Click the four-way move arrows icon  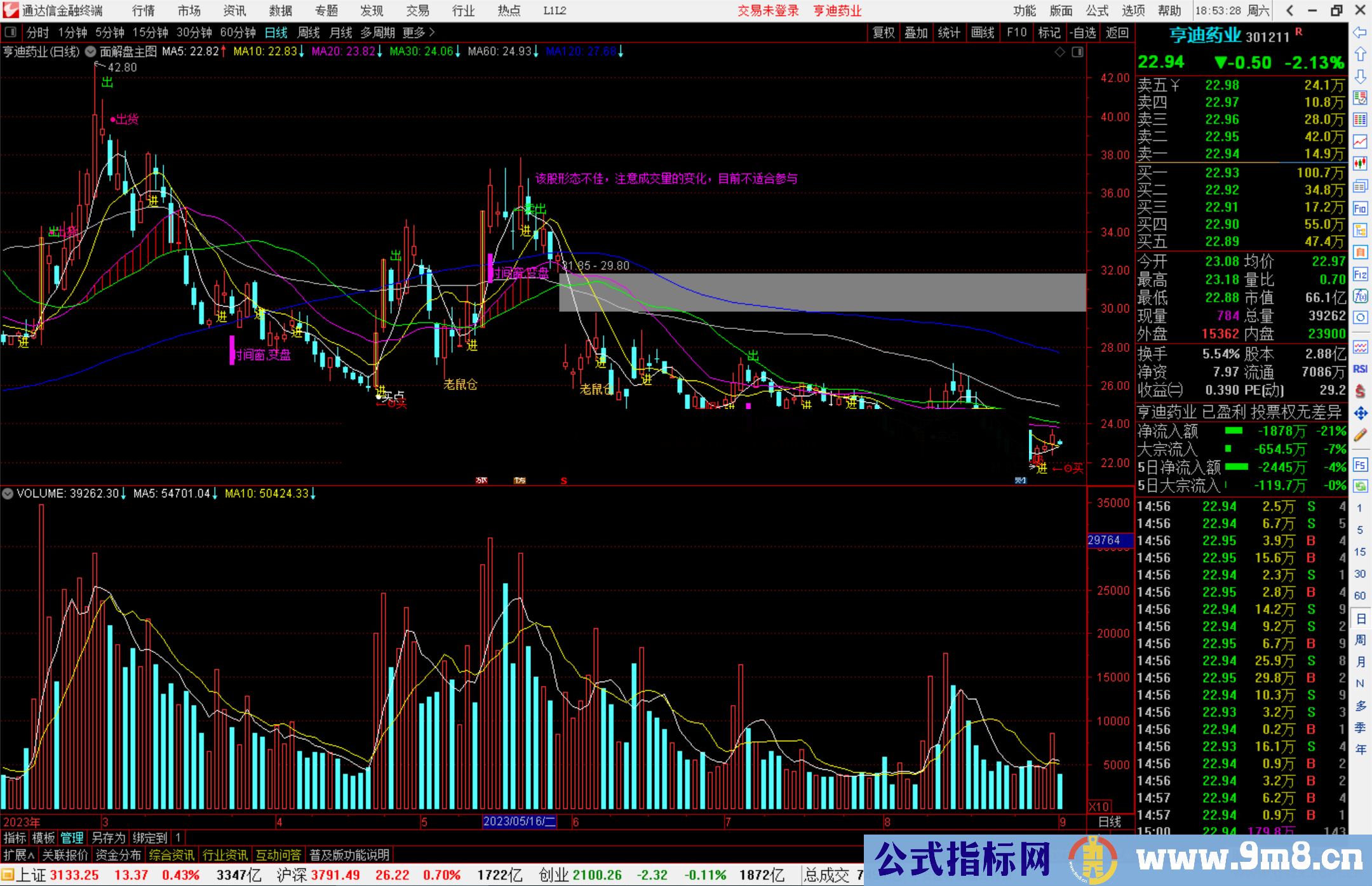[x=1360, y=413]
